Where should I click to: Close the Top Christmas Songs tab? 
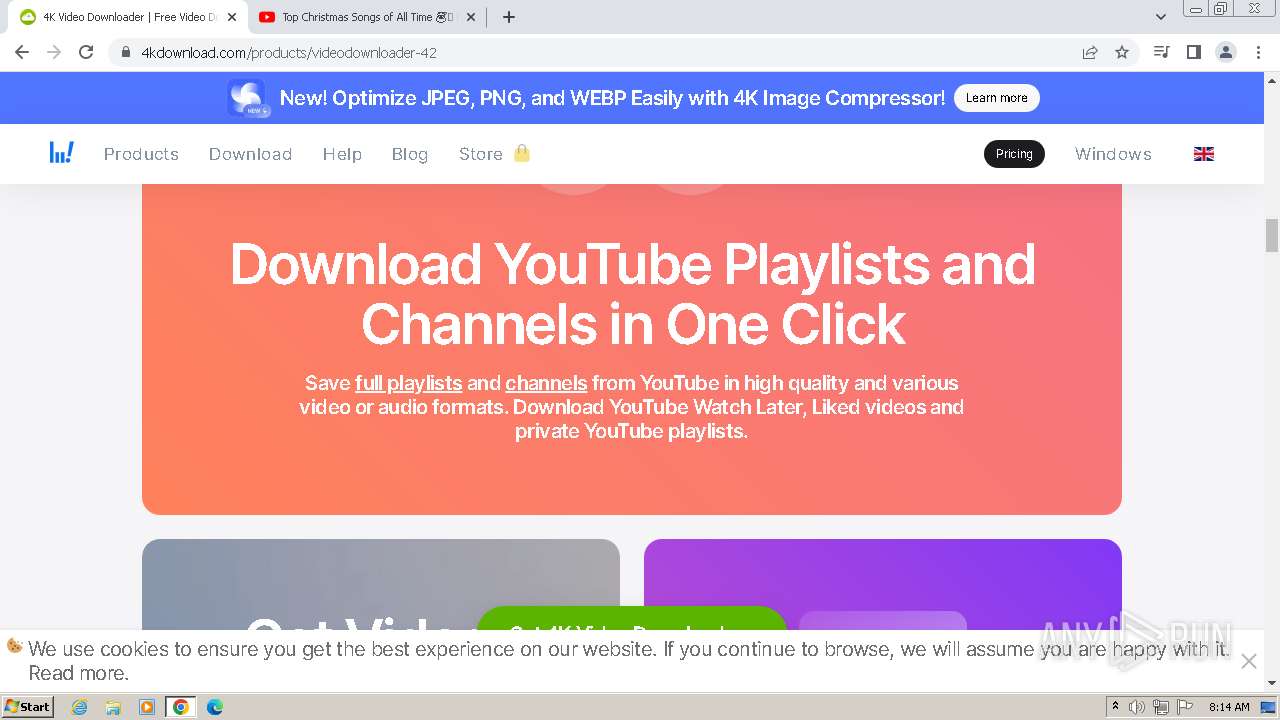click(x=471, y=17)
